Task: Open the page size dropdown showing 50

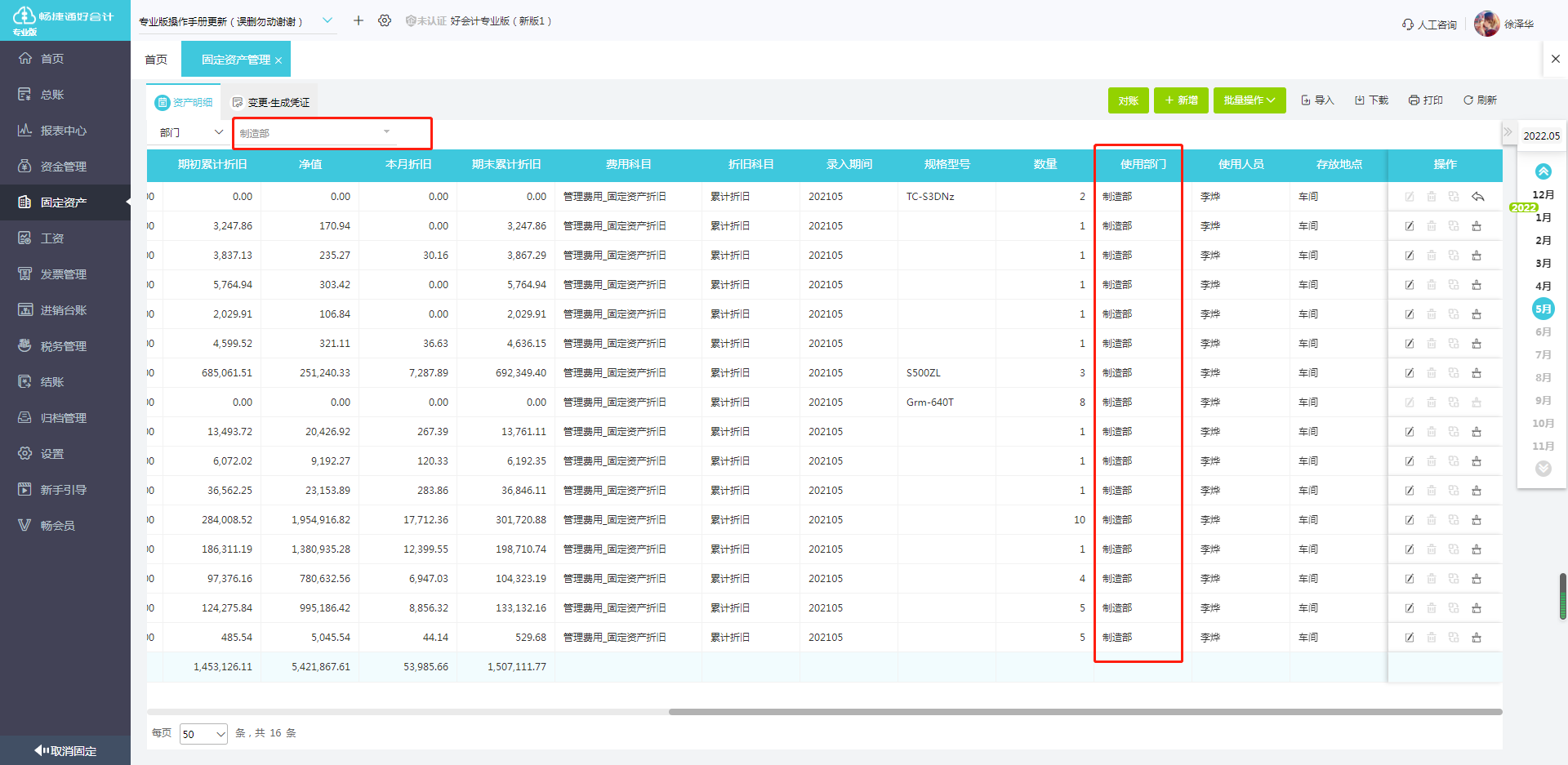Action: (x=203, y=734)
